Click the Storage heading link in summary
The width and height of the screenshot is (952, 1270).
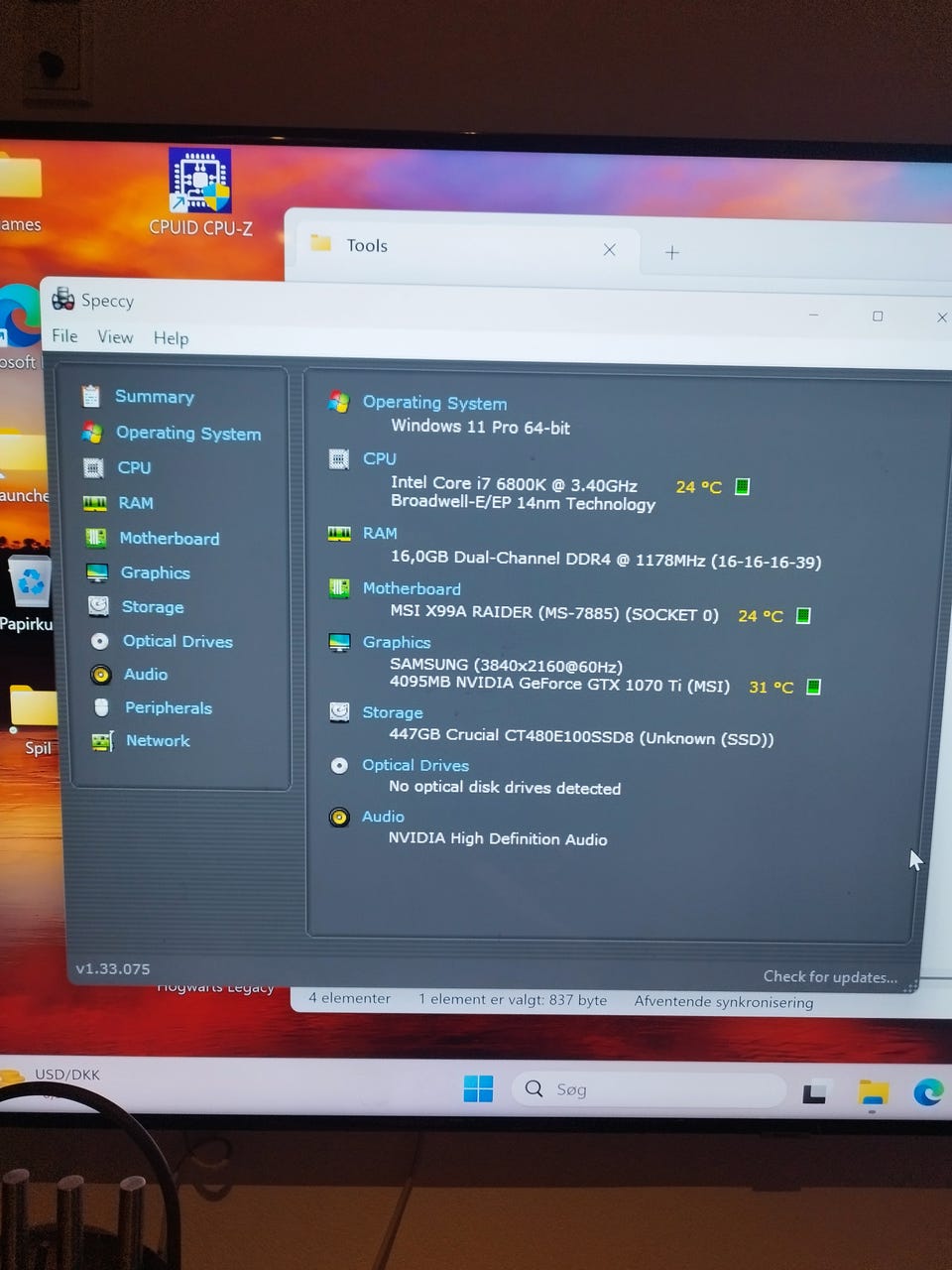(393, 712)
